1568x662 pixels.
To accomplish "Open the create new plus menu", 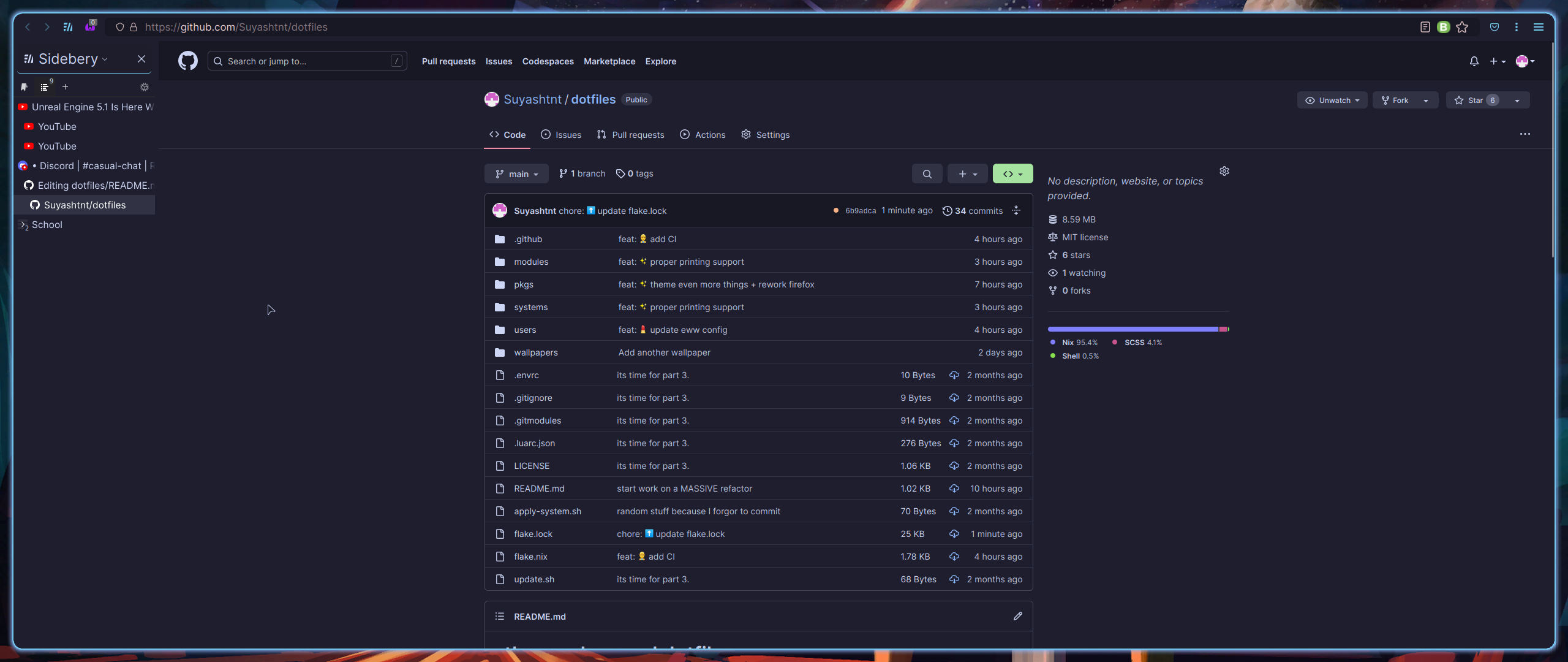I will (x=1498, y=61).
